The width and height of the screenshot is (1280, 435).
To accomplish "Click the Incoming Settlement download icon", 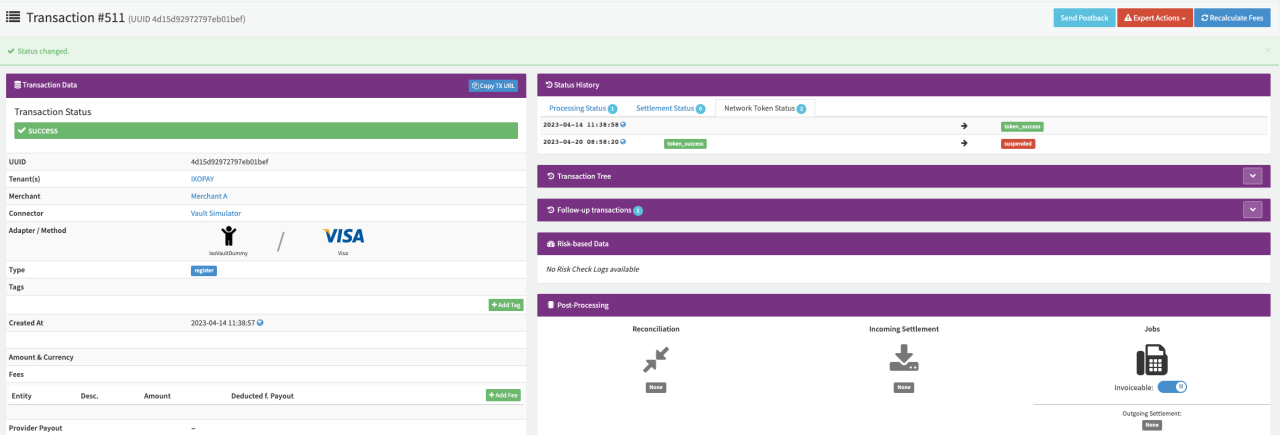I will 903,359.
